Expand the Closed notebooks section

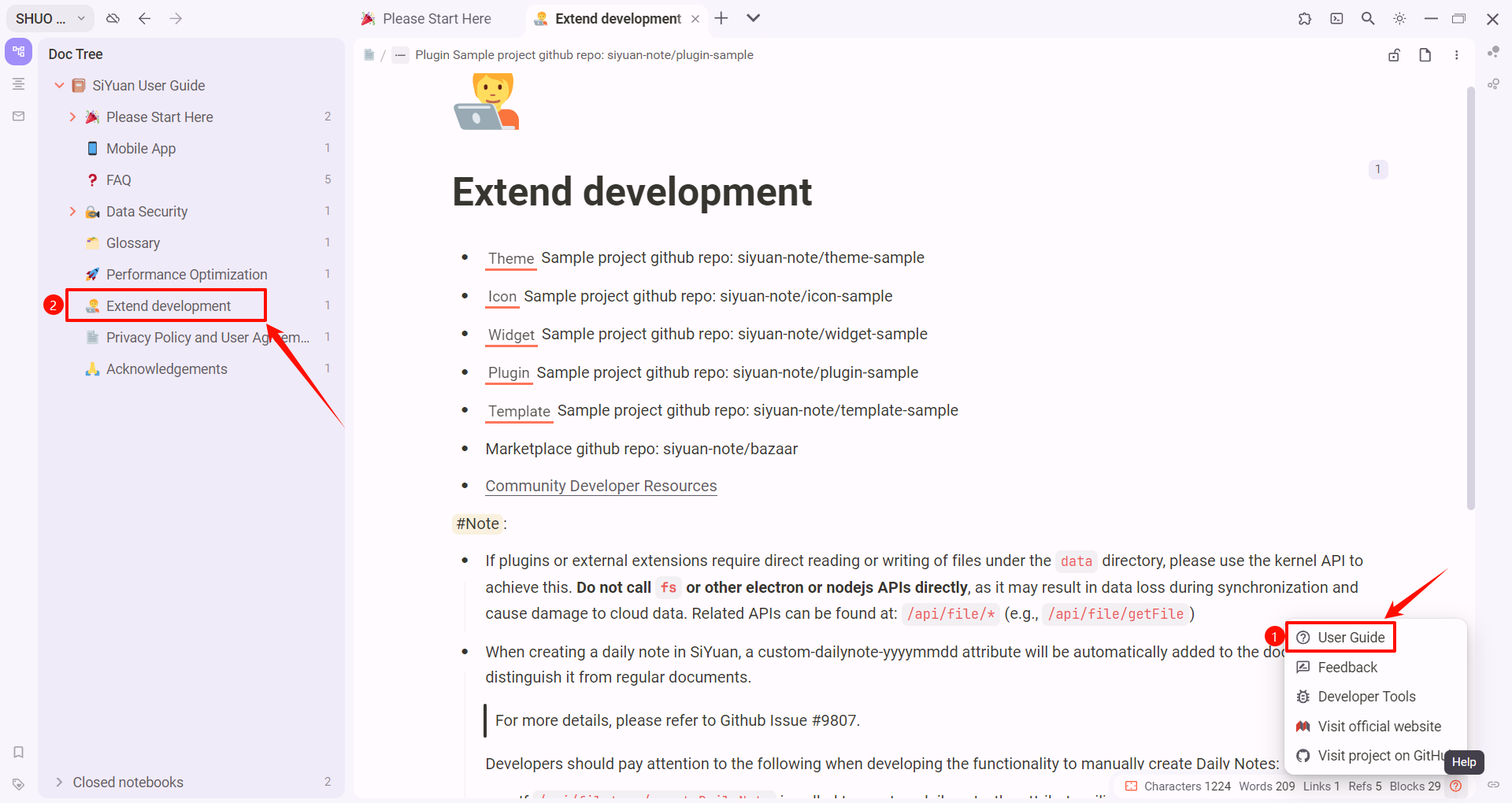pos(59,782)
